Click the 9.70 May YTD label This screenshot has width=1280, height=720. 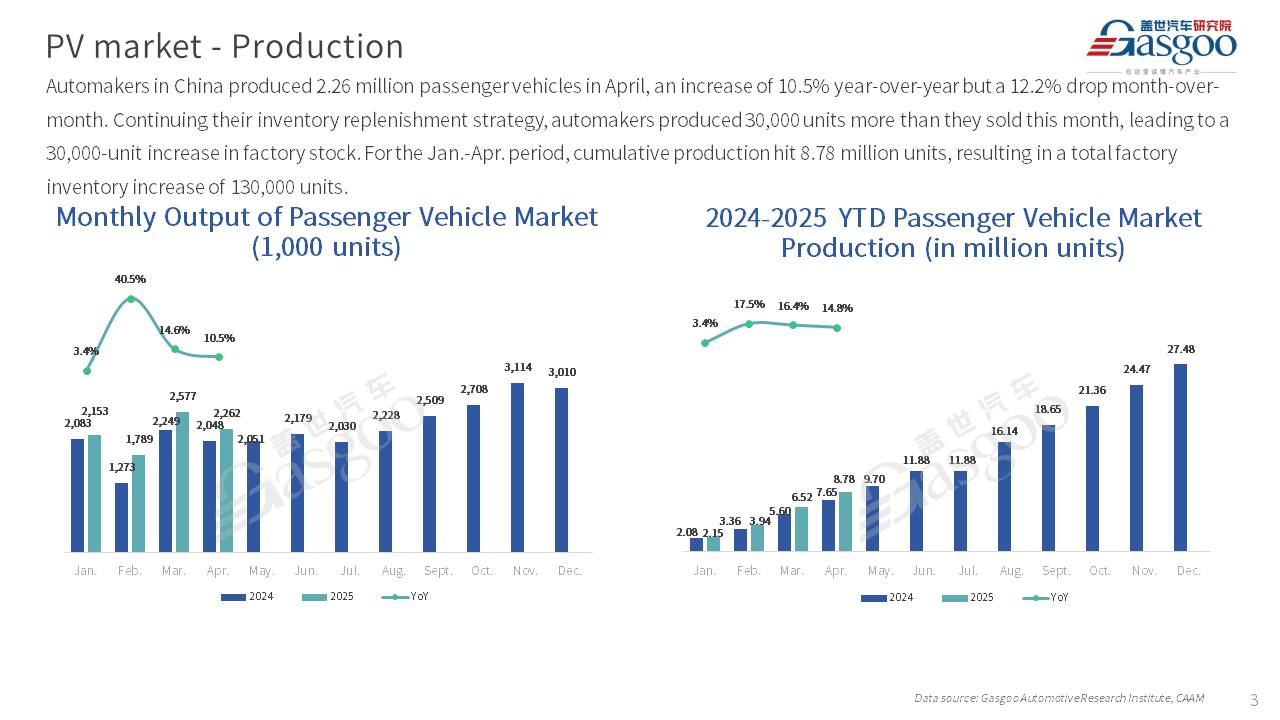[x=875, y=479]
